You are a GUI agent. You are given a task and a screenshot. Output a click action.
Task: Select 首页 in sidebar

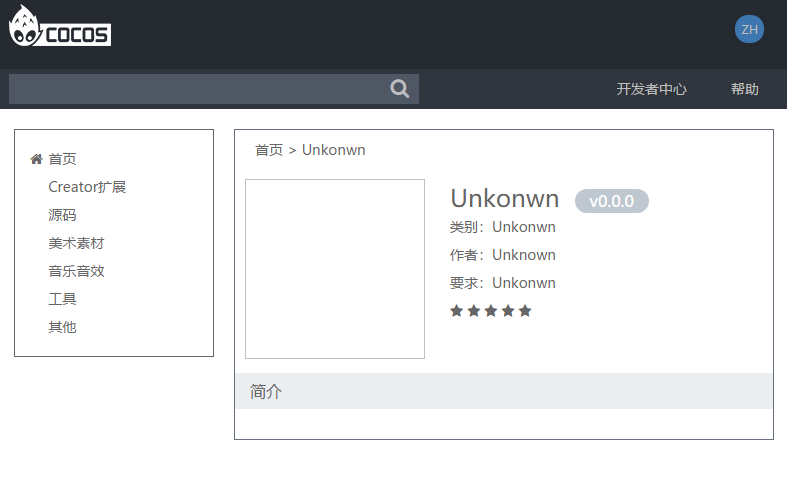tap(62, 159)
